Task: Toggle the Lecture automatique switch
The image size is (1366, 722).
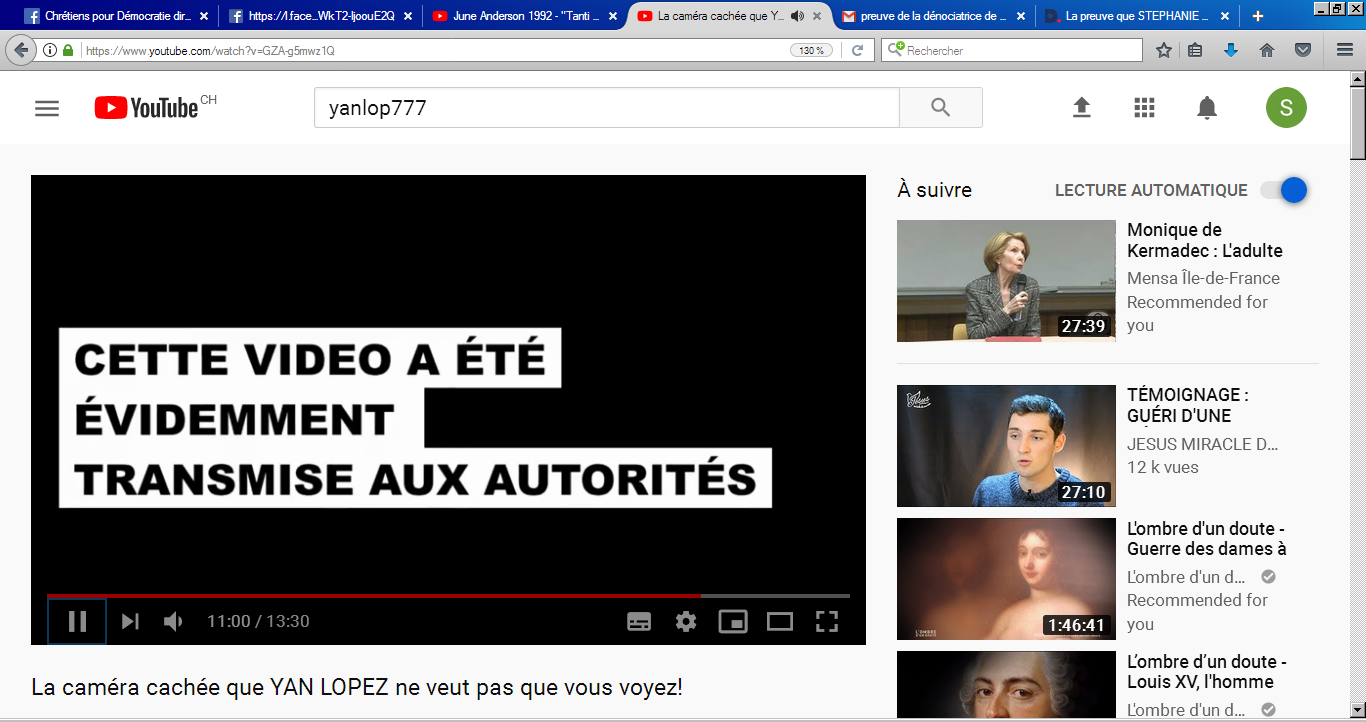Action: coord(1284,190)
